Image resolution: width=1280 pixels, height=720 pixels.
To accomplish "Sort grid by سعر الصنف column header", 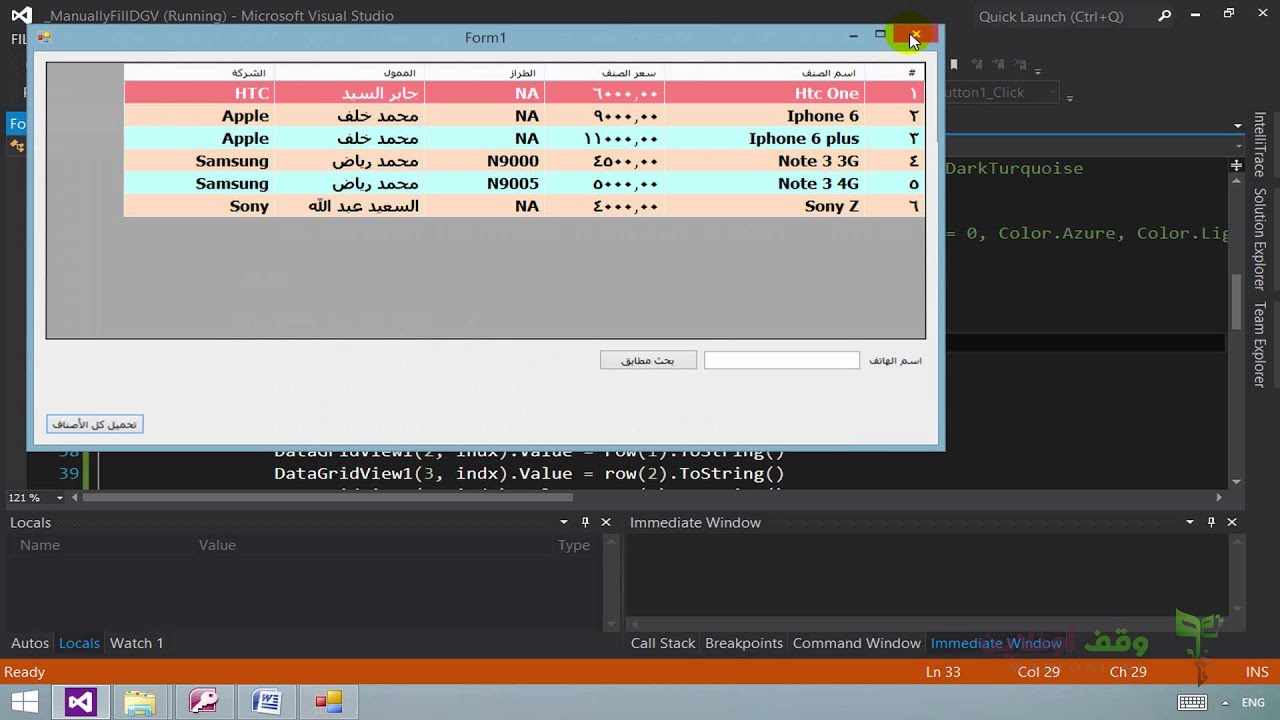I will click(605, 73).
